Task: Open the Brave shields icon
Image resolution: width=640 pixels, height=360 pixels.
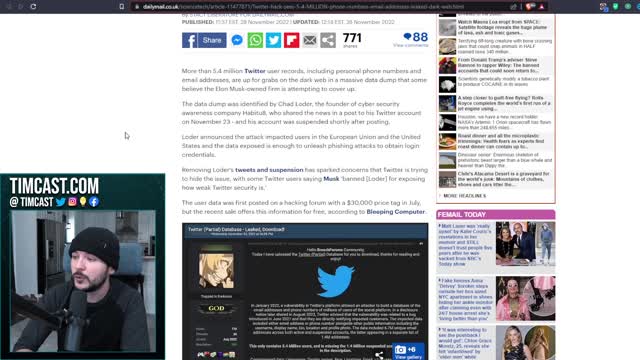Action: point(530,7)
